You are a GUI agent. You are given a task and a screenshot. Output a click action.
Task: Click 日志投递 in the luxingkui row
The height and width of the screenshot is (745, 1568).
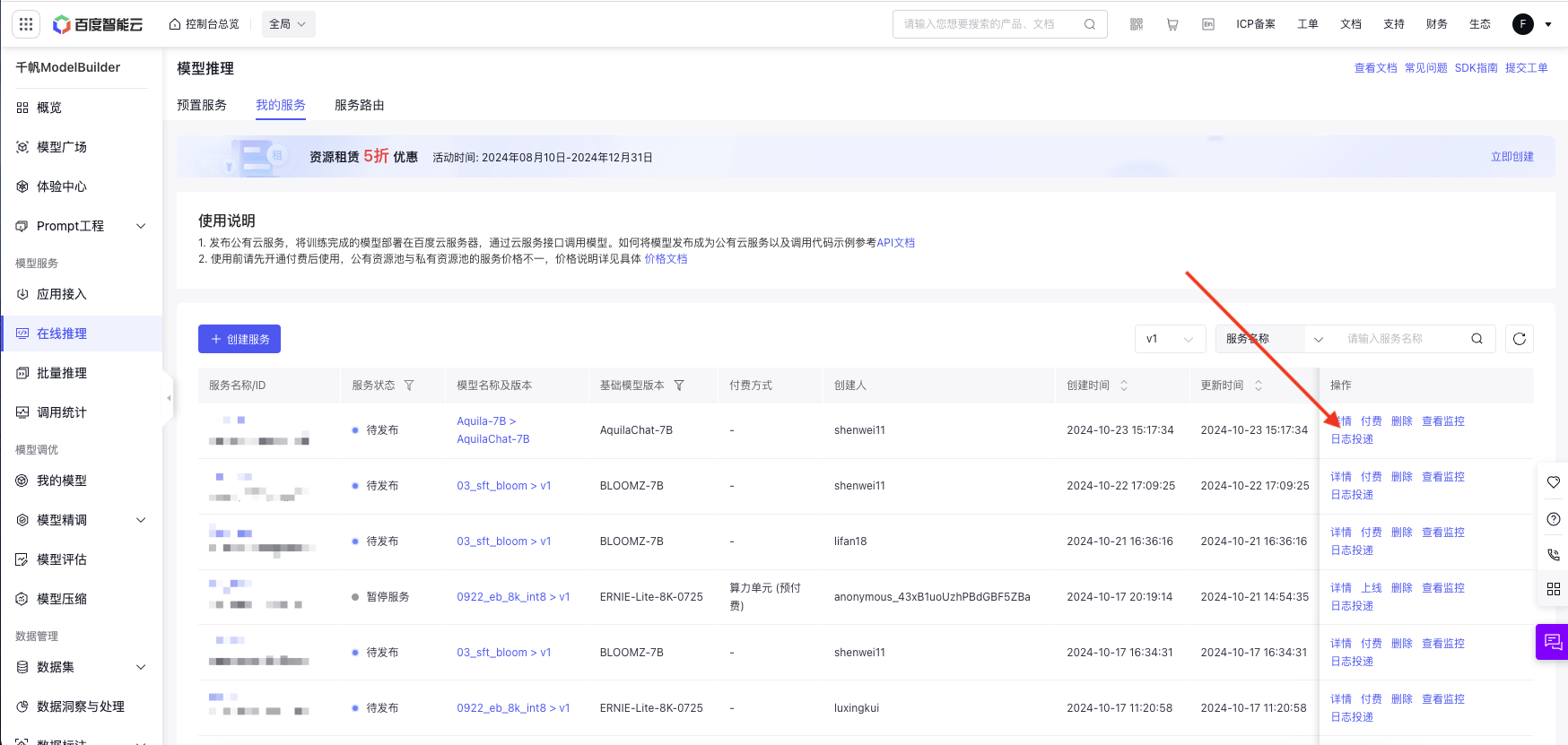(x=1352, y=717)
